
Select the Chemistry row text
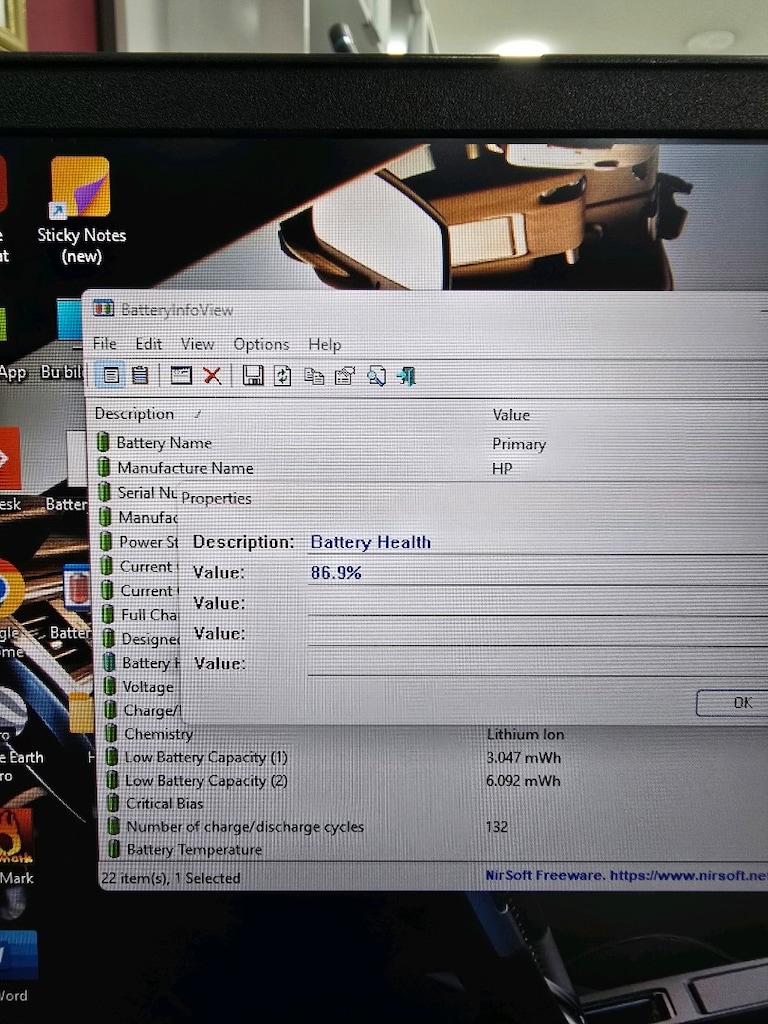pos(159,734)
